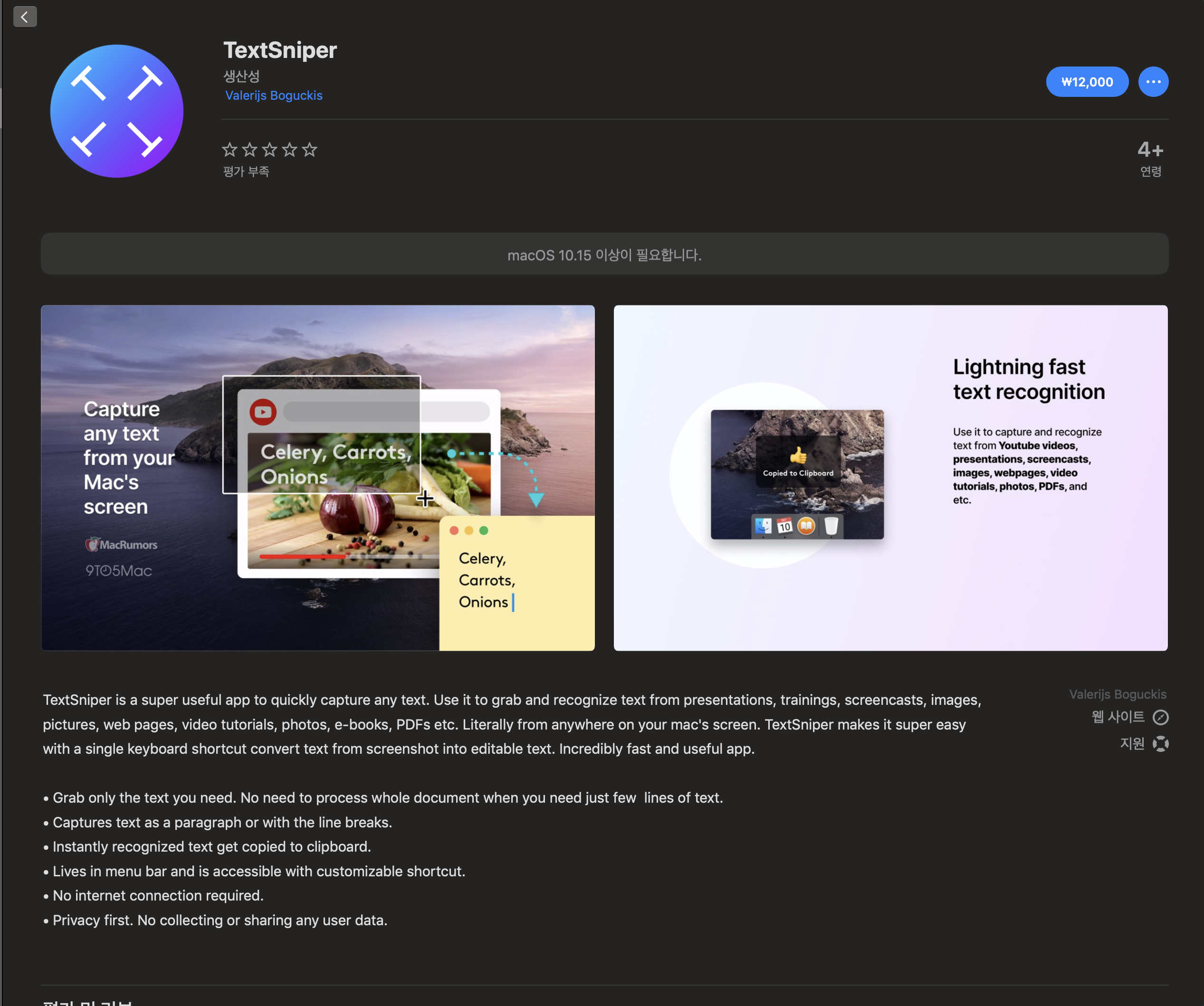Open the website compass icon
The image size is (1204, 1006).
(1160, 717)
